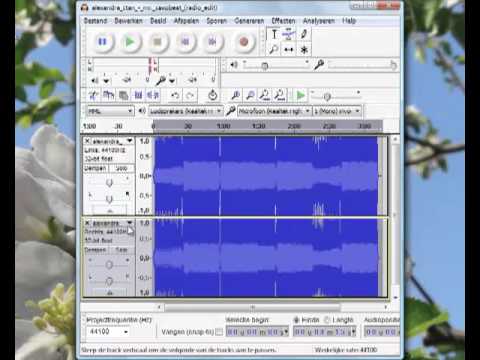Open the Microfoon input device dropdown
Screen dimensions: 480x360
pyautogui.click(x=274, y=111)
